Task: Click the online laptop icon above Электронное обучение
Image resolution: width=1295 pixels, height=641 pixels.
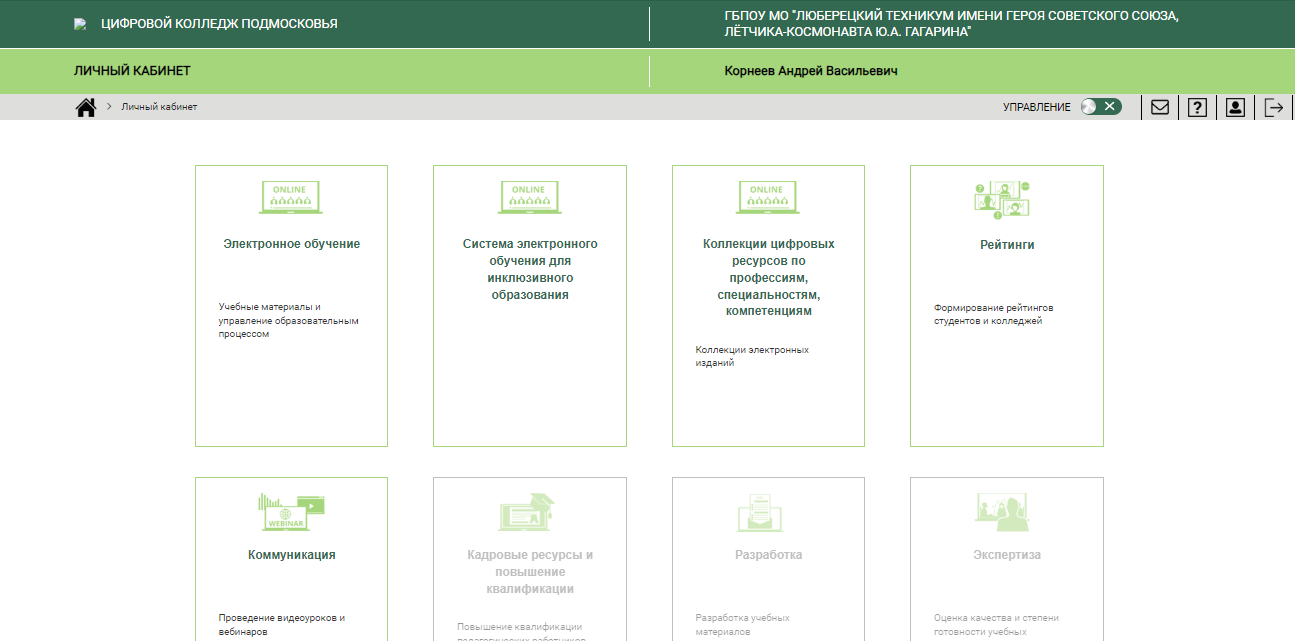Action: click(291, 197)
